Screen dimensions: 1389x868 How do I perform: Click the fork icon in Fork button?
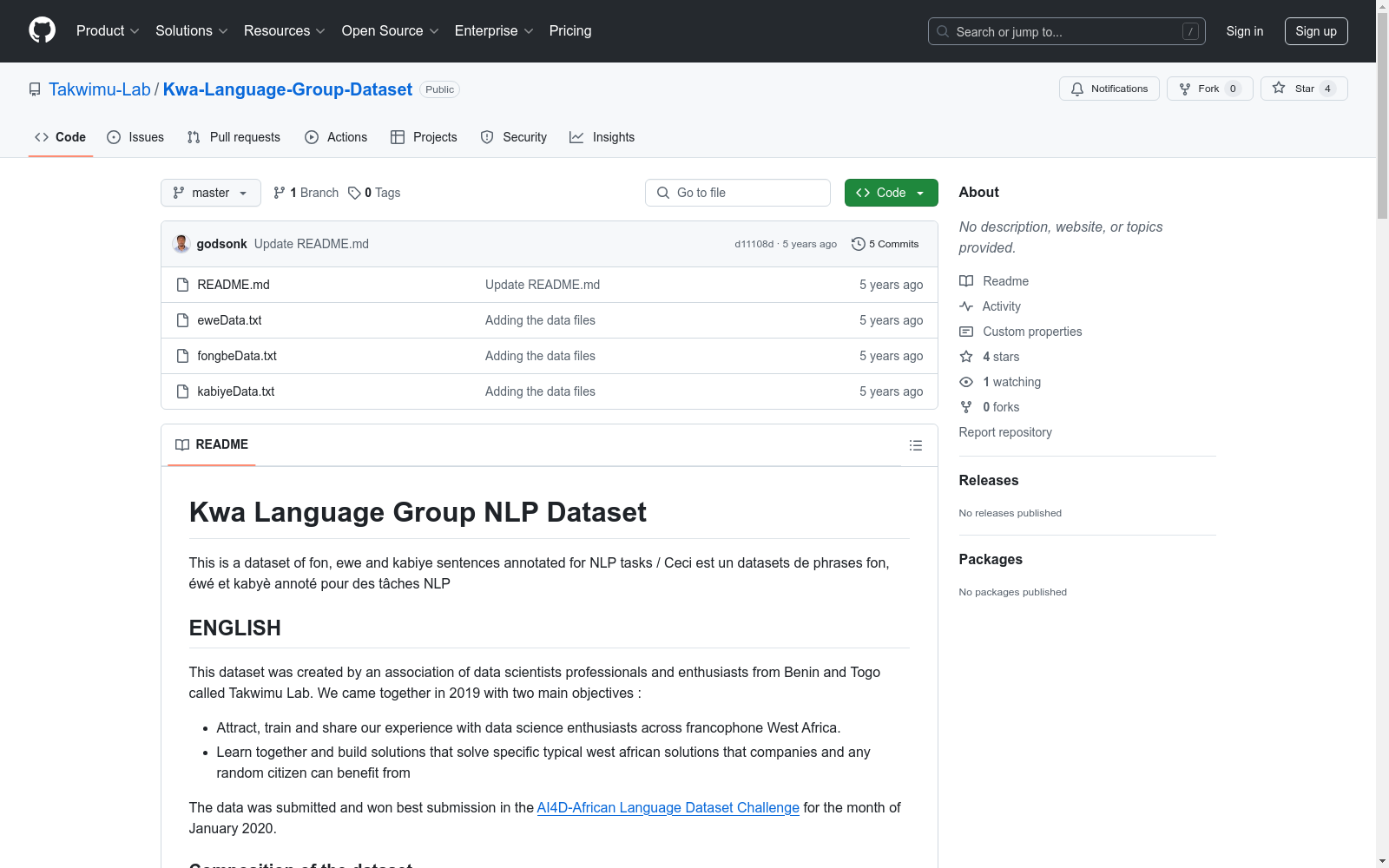click(1185, 89)
